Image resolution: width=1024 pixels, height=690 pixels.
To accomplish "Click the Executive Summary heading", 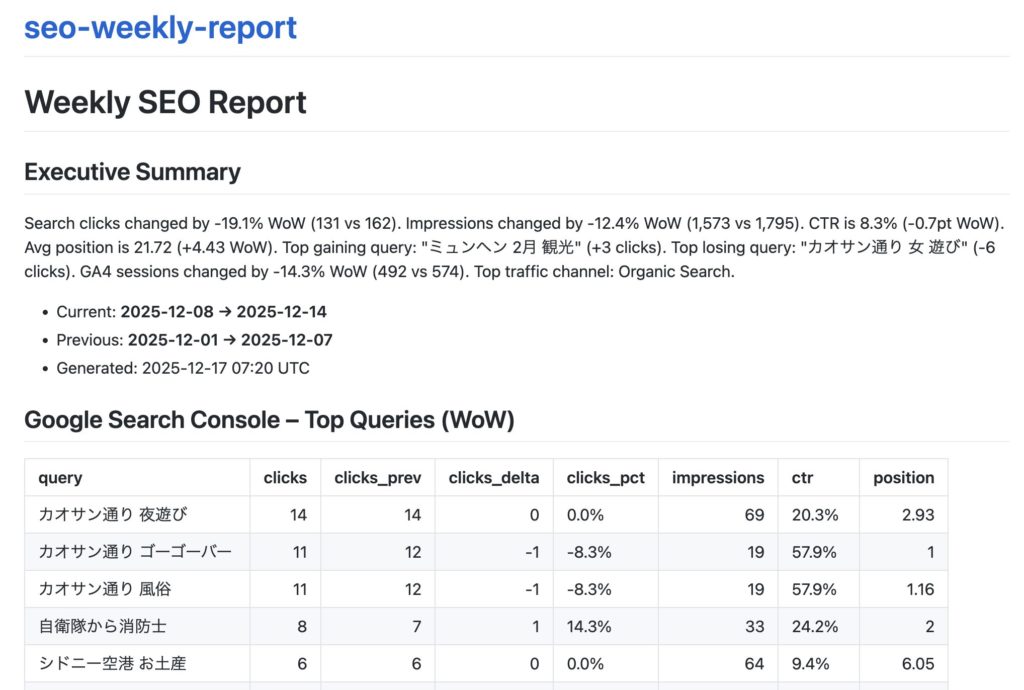I will [x=132, y=171].
